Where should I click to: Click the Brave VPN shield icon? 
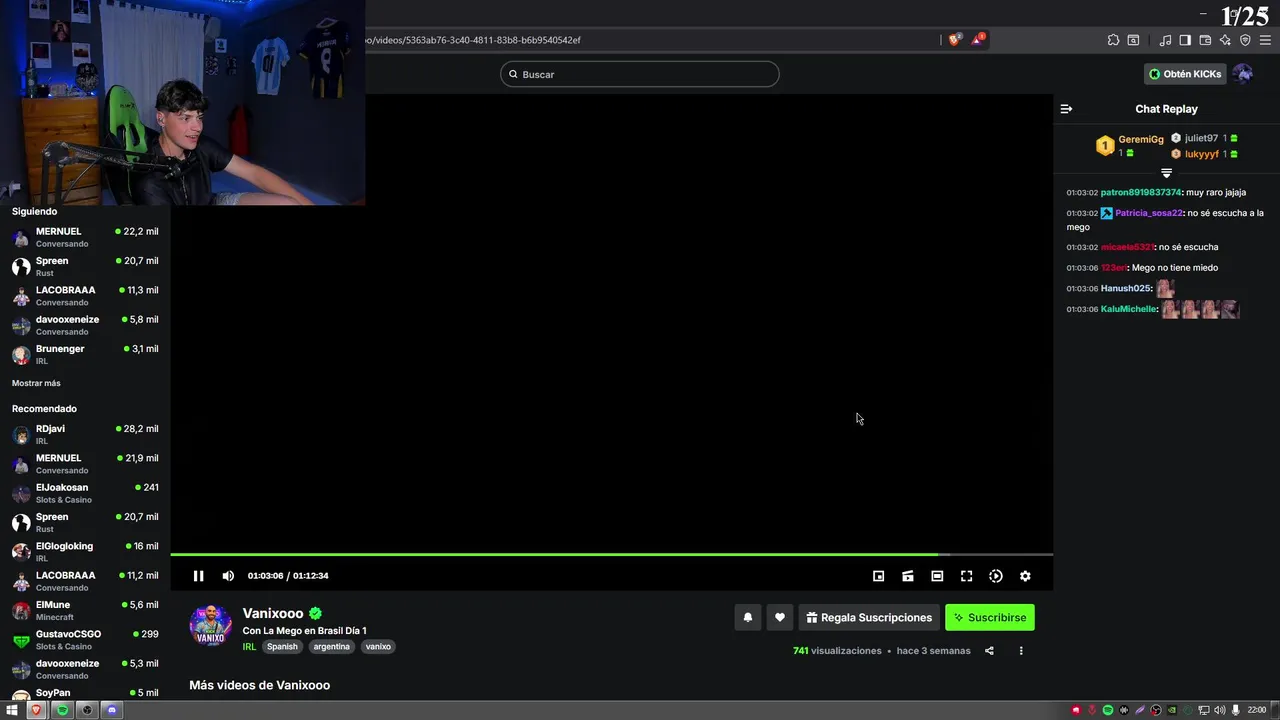1245,40
